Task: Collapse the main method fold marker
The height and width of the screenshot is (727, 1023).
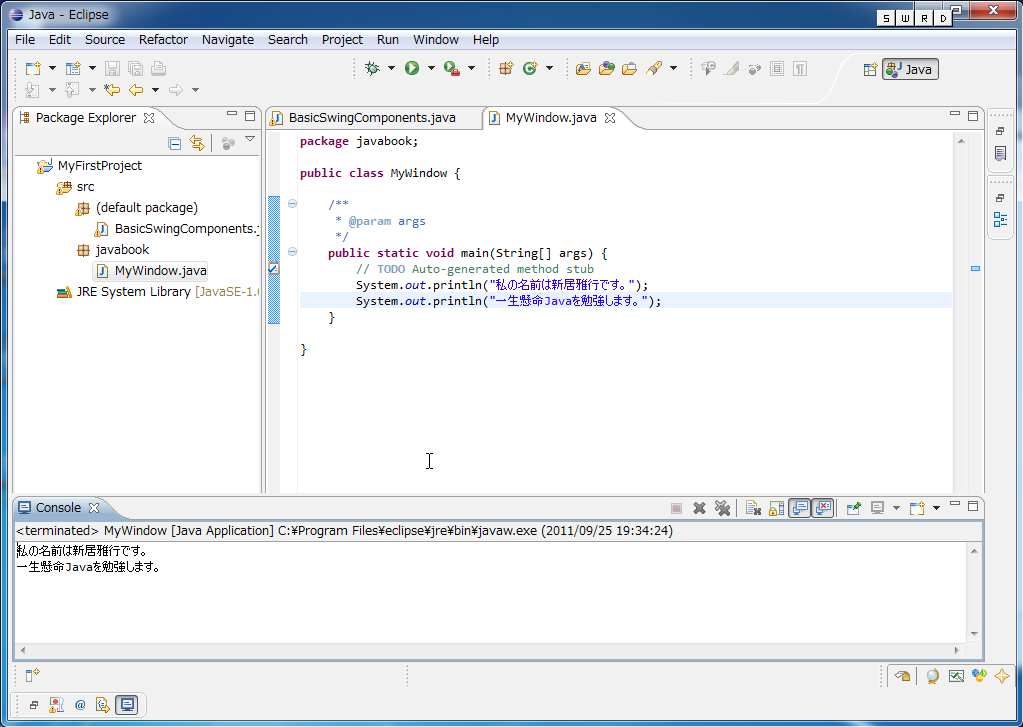Action: pyautogui.click(x=292, y=252)
